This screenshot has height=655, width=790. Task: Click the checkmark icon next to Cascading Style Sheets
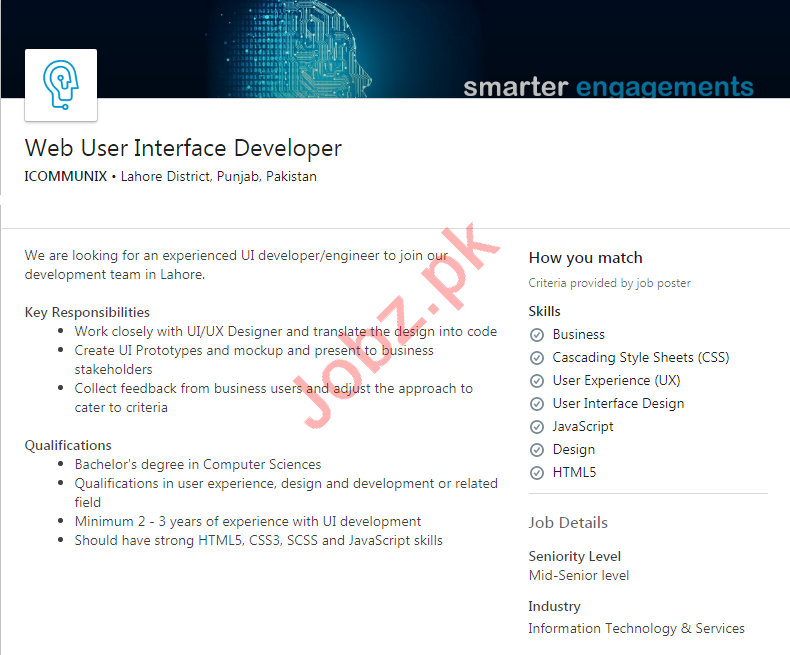pos(537,358)
